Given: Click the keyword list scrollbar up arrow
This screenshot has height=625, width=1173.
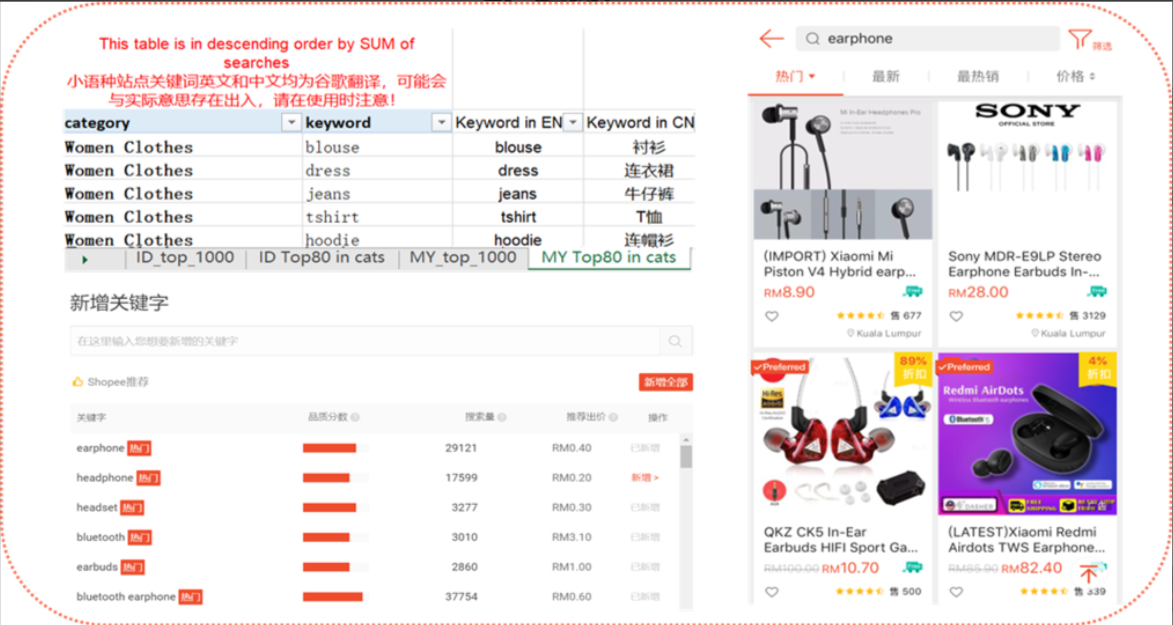Looking at the screenshot, I should (687, 440).
